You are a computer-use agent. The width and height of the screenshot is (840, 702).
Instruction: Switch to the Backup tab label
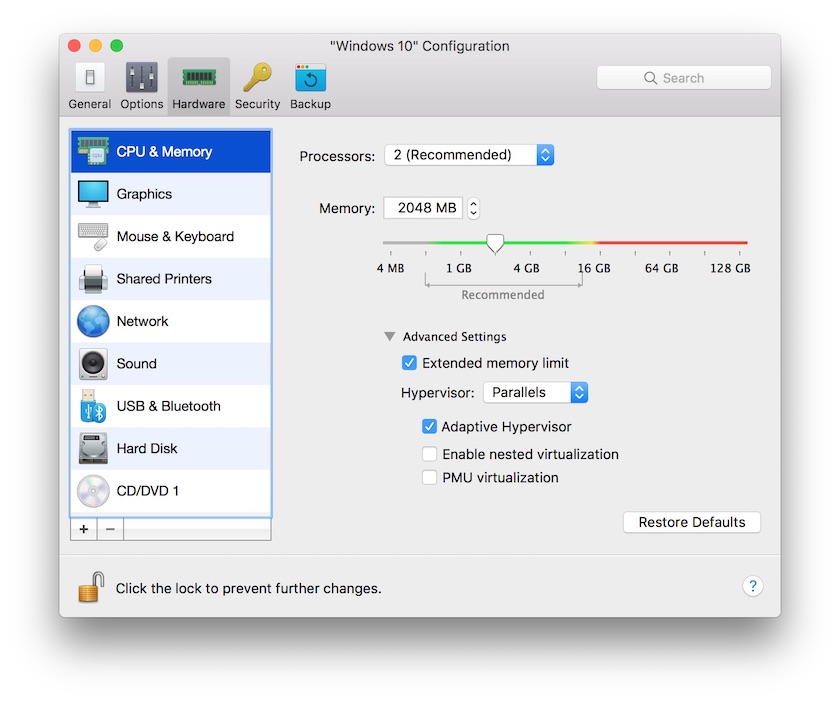(x=310, y=104)
